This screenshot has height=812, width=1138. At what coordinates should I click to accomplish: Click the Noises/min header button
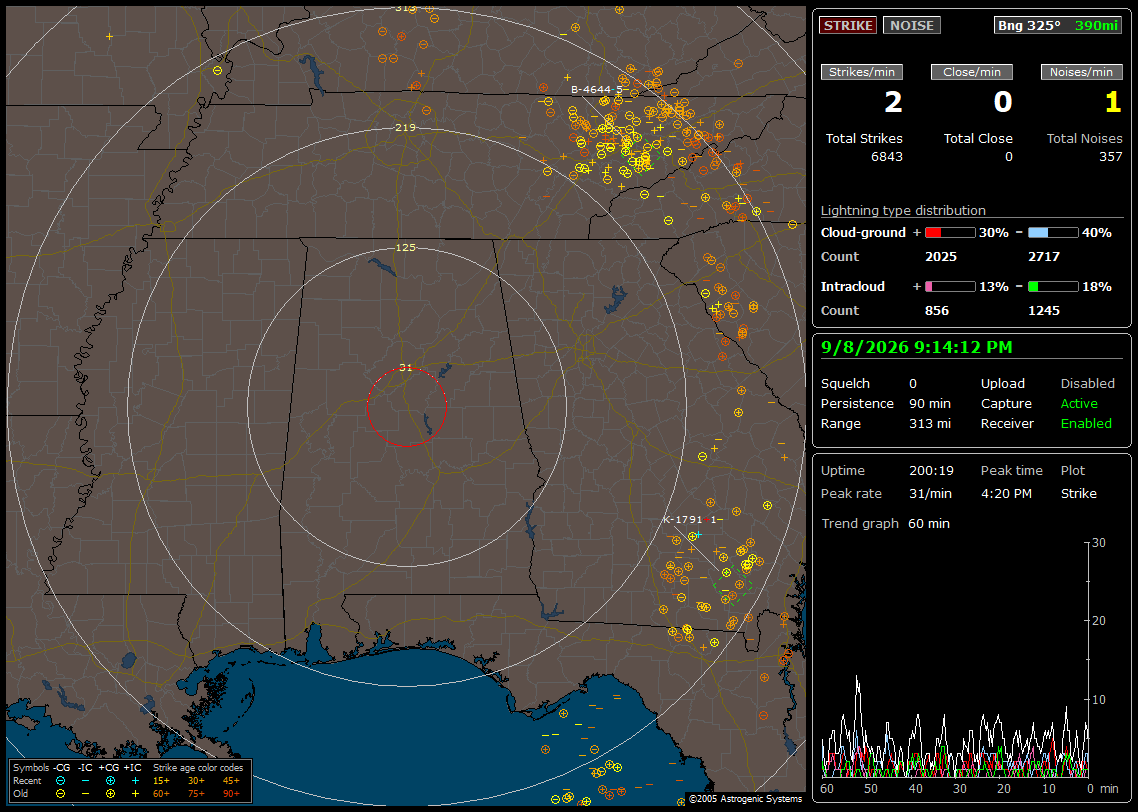(1081, 72)
